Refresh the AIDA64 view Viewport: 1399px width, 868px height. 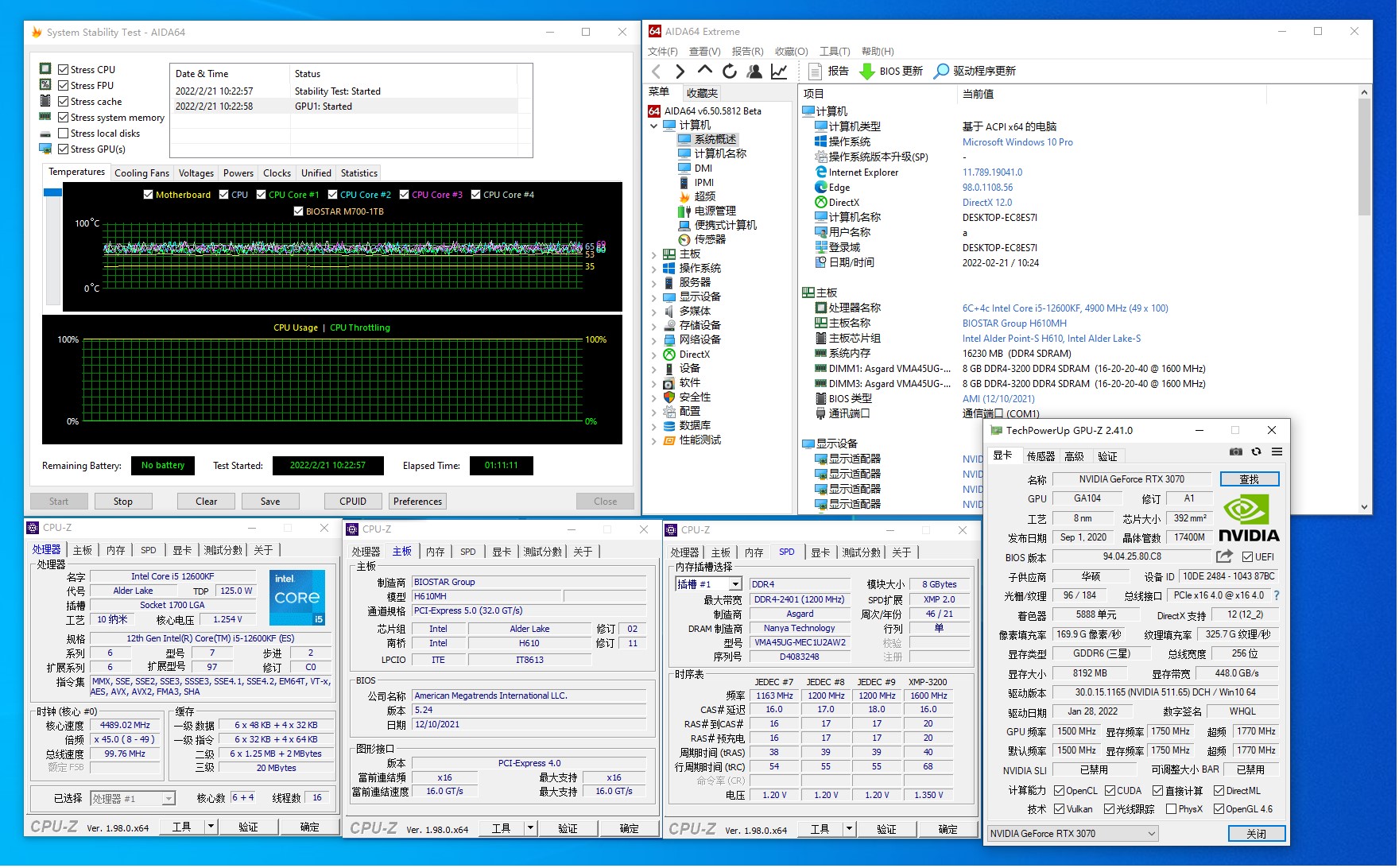729,72
